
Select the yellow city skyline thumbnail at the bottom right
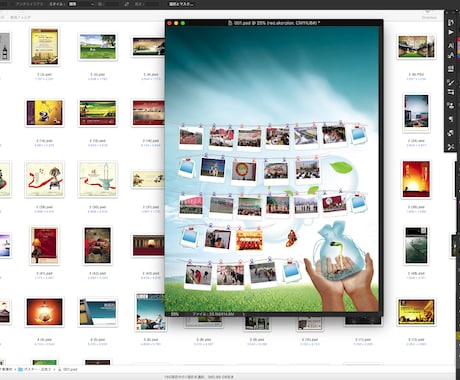click(x=416, y=312)
